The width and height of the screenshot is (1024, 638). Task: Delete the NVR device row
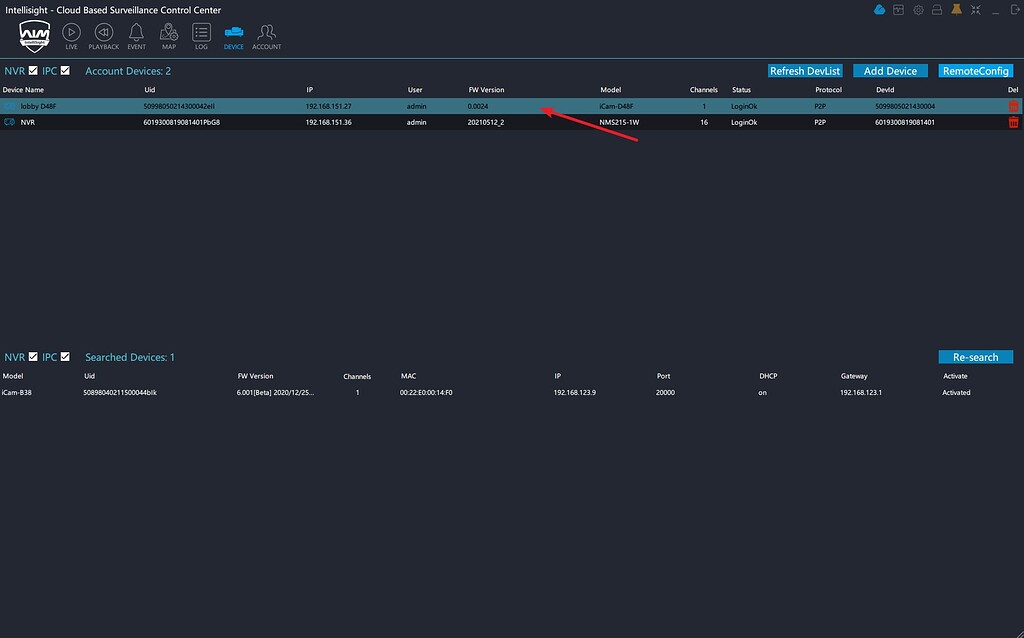pos(1013,122)
